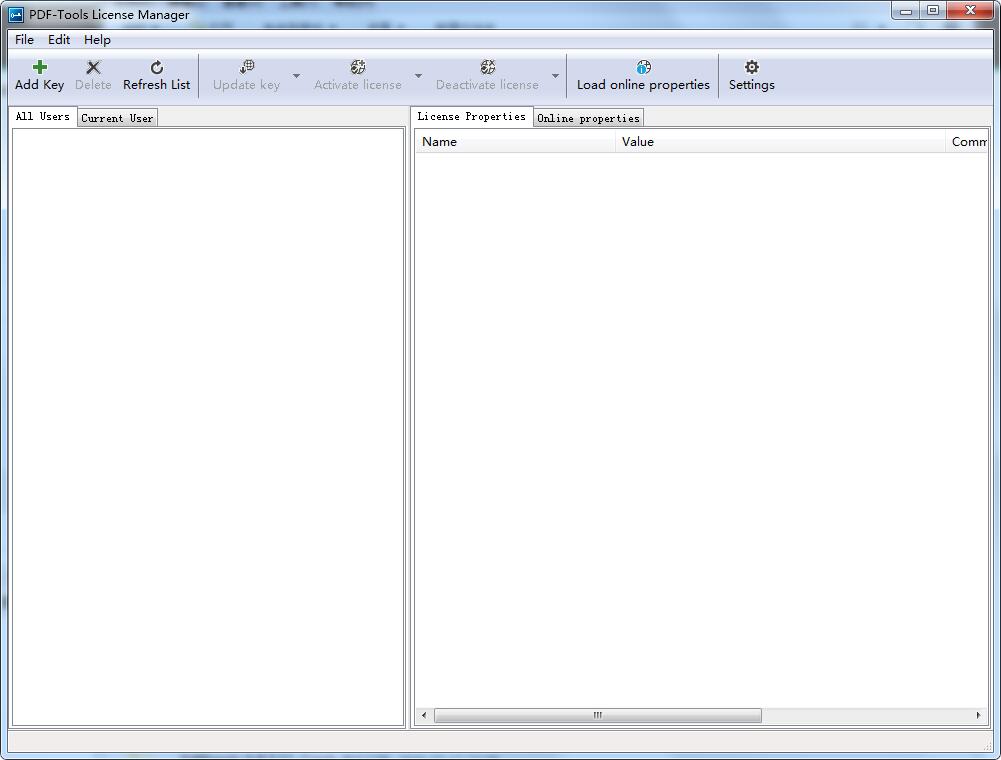This screenshot has width=1001, height=760.
Task: Click the Activate license globe icon
Action: (358, 66)
